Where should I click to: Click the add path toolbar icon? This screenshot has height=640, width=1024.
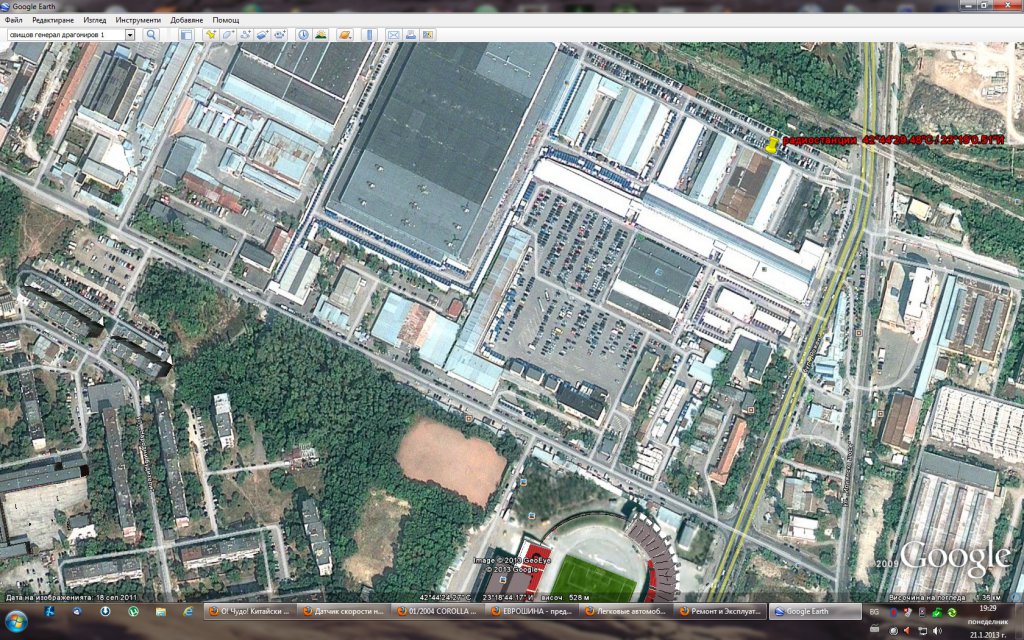pyautogui.click(x=245, y=35)
